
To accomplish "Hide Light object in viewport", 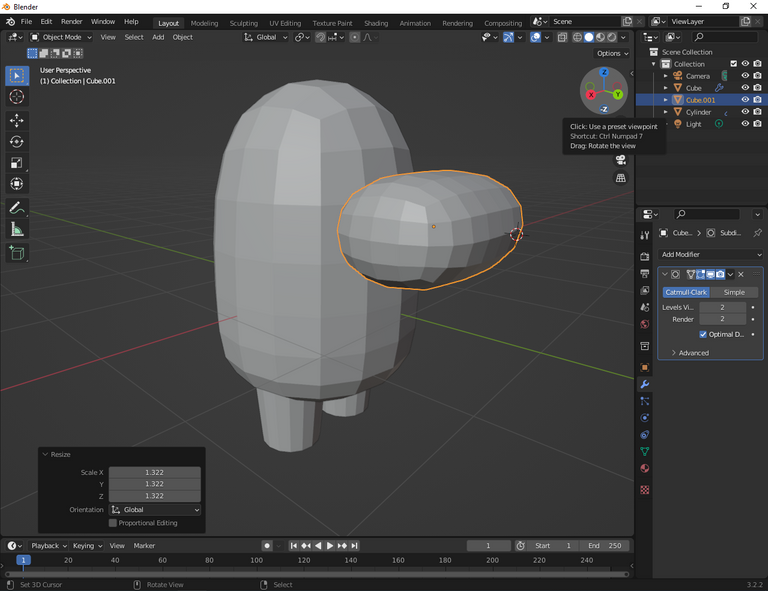I will 745,124.
